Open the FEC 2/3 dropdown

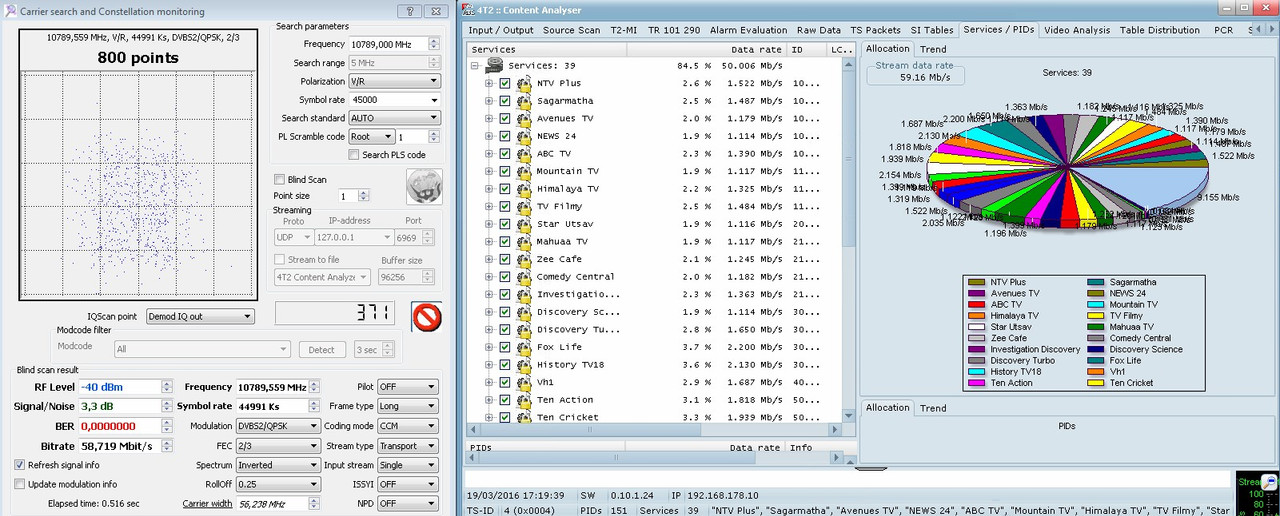click(278, 446)
